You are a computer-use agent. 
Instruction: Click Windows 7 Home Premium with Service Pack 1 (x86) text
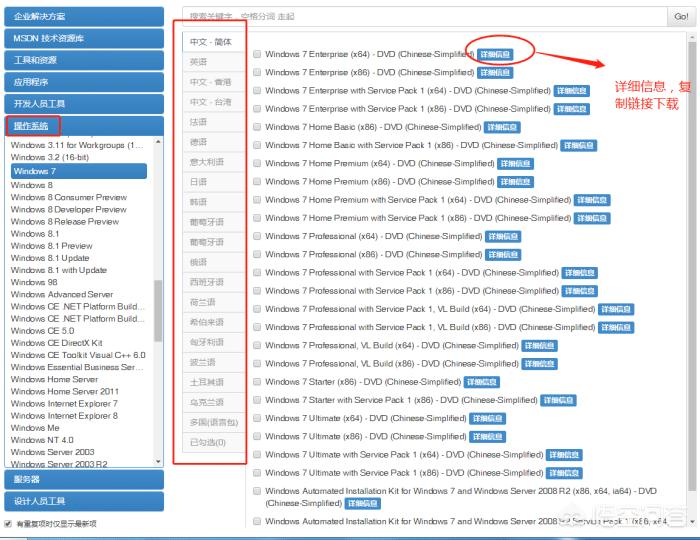[418, 218]
